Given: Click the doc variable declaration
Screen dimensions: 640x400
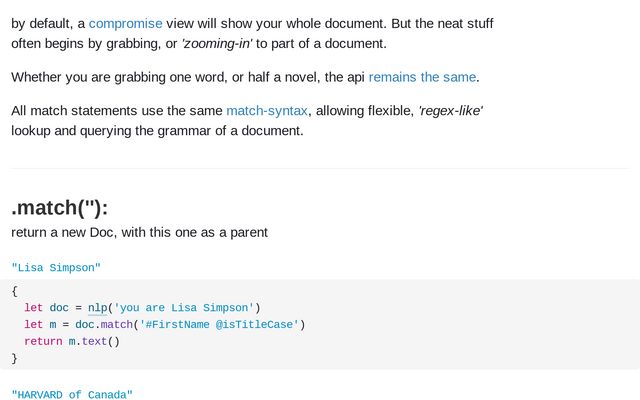Looking at the screenshot, I should (59, 307).
